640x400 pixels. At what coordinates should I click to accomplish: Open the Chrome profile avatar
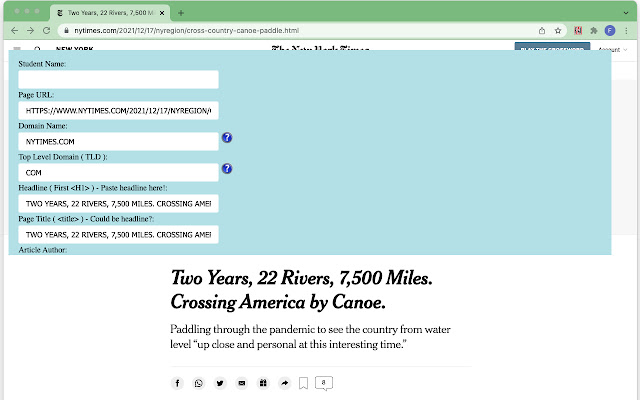tap(610, 31)
